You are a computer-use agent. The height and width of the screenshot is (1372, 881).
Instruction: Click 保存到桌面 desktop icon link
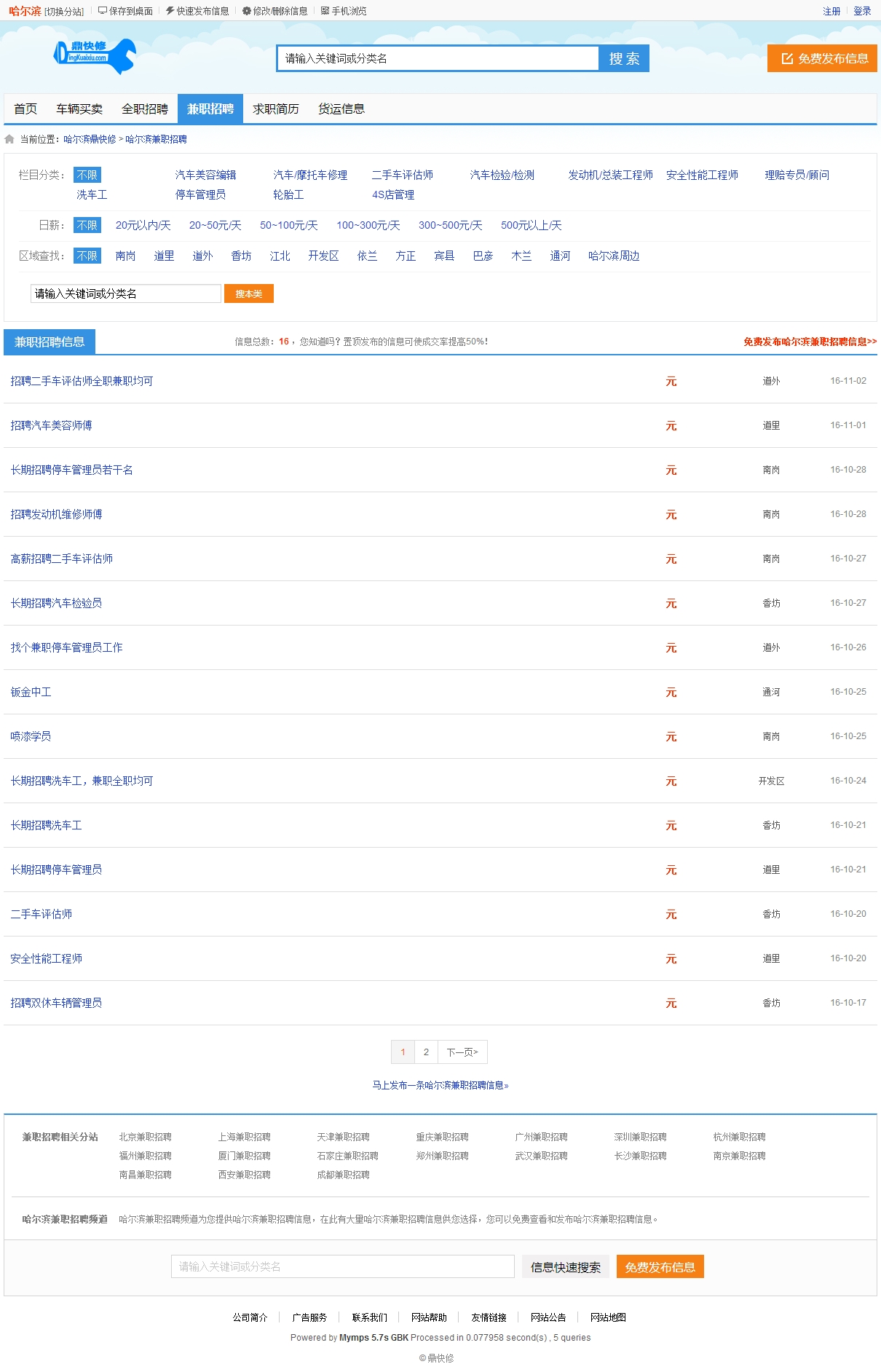point(125,11)
